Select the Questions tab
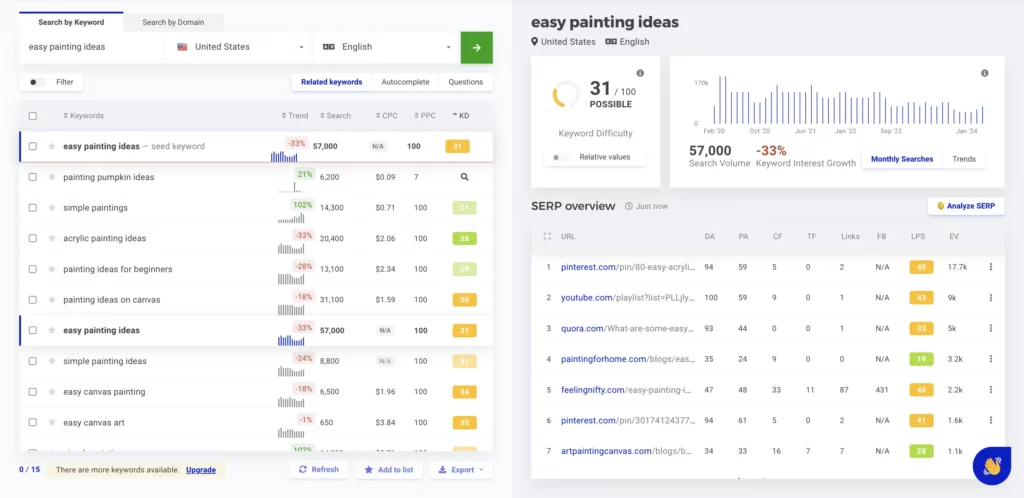Screen dimensions: 1024x498 point(466,82)
